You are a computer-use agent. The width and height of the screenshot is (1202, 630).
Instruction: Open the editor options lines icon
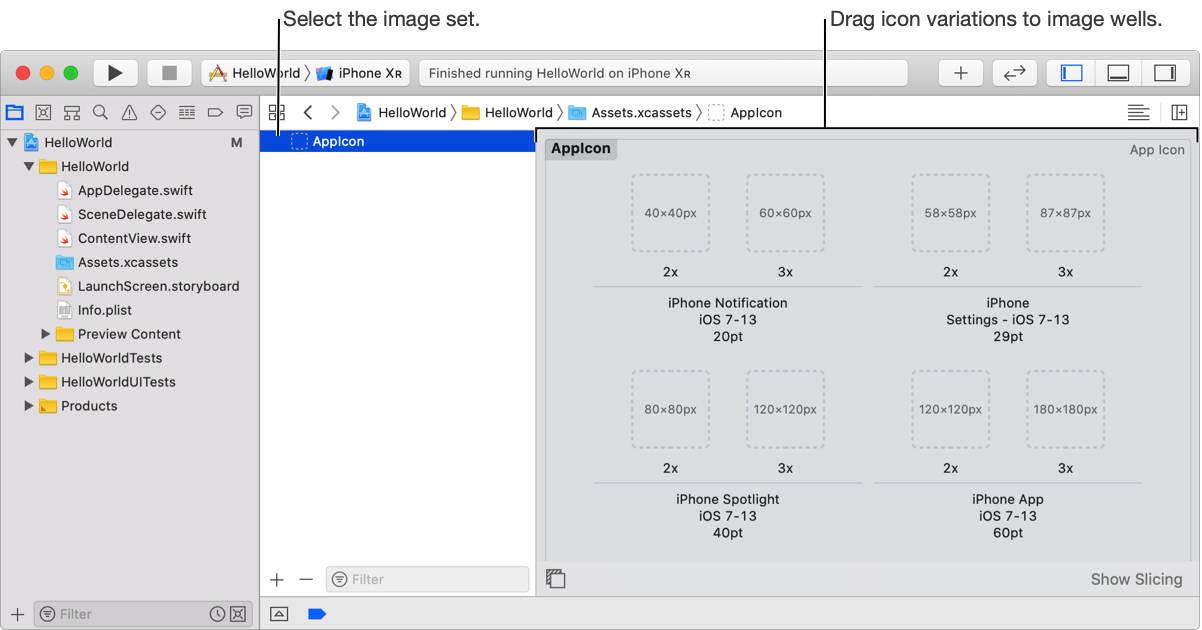click(1138, 113)
